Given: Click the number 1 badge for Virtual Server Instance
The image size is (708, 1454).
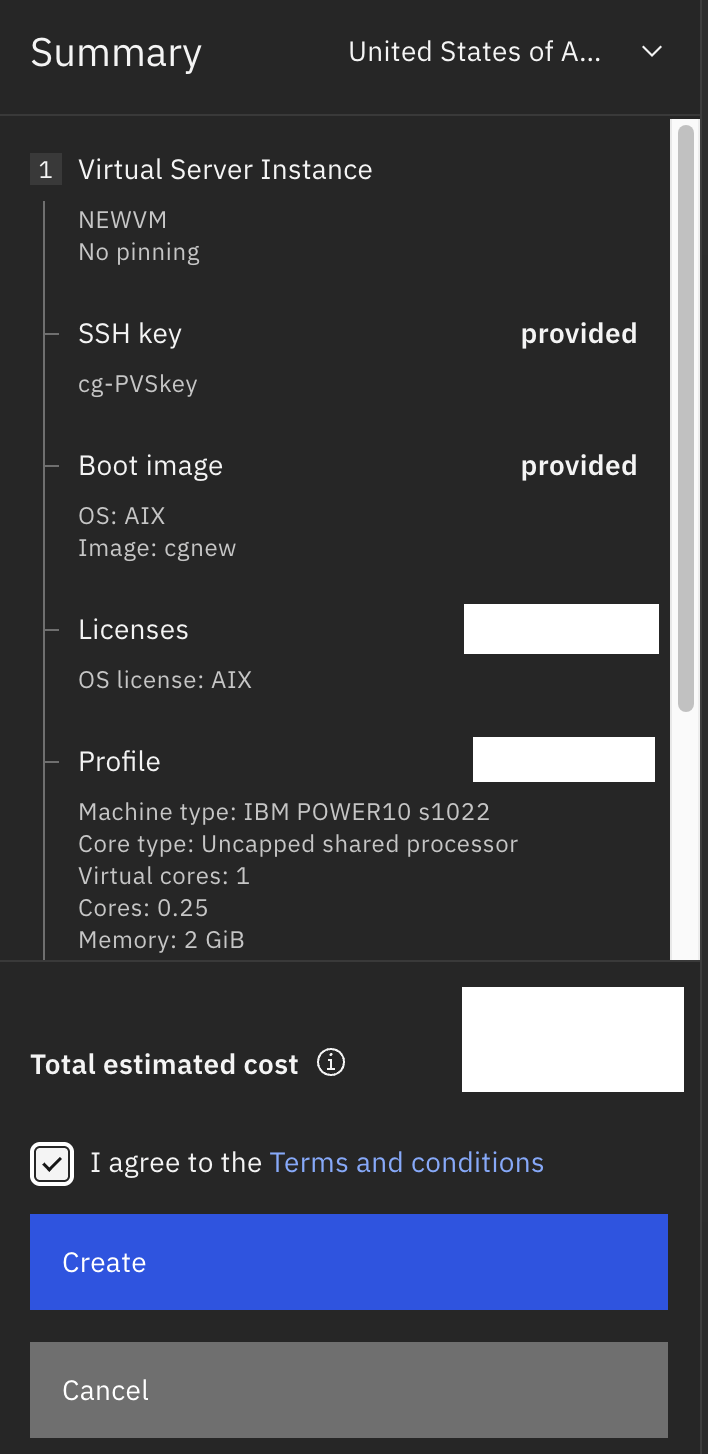Looking at the screenshot, I should (45, 170).
